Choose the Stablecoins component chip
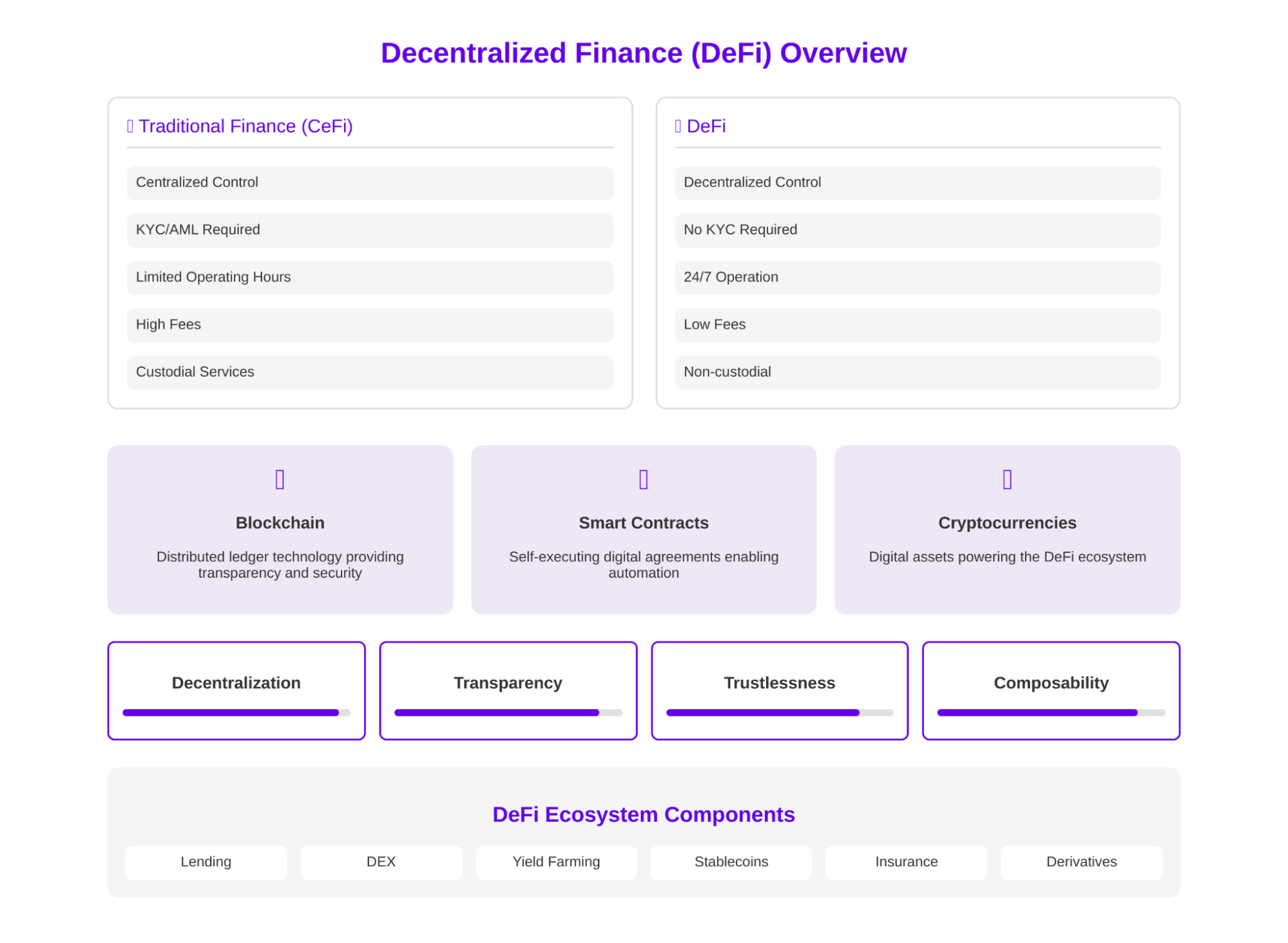The width and height of the screenshot is (1288, 943). coord(731,862)
